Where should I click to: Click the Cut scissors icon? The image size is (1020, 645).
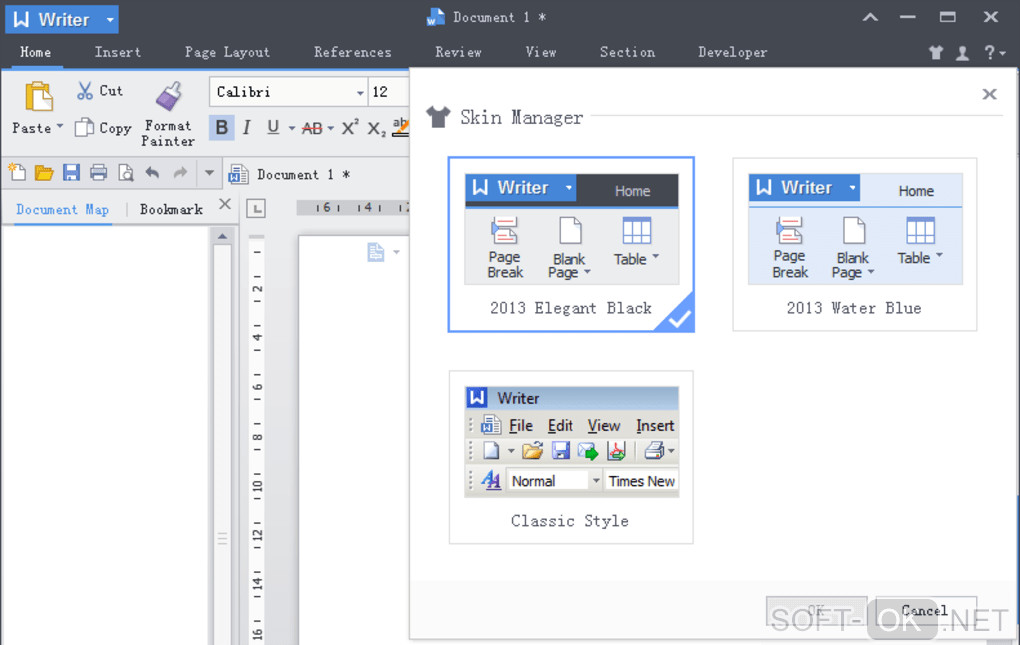point(85,91)
